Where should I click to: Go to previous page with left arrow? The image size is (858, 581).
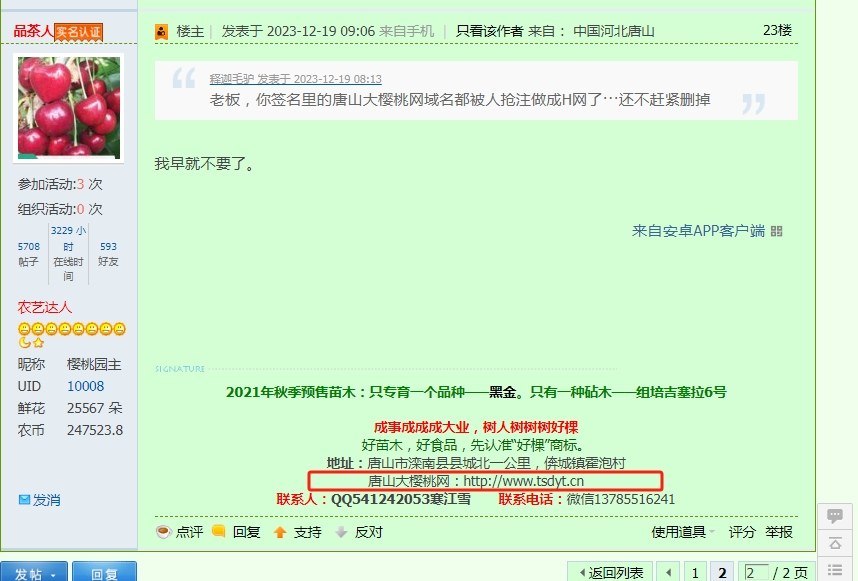coord(668,573)
